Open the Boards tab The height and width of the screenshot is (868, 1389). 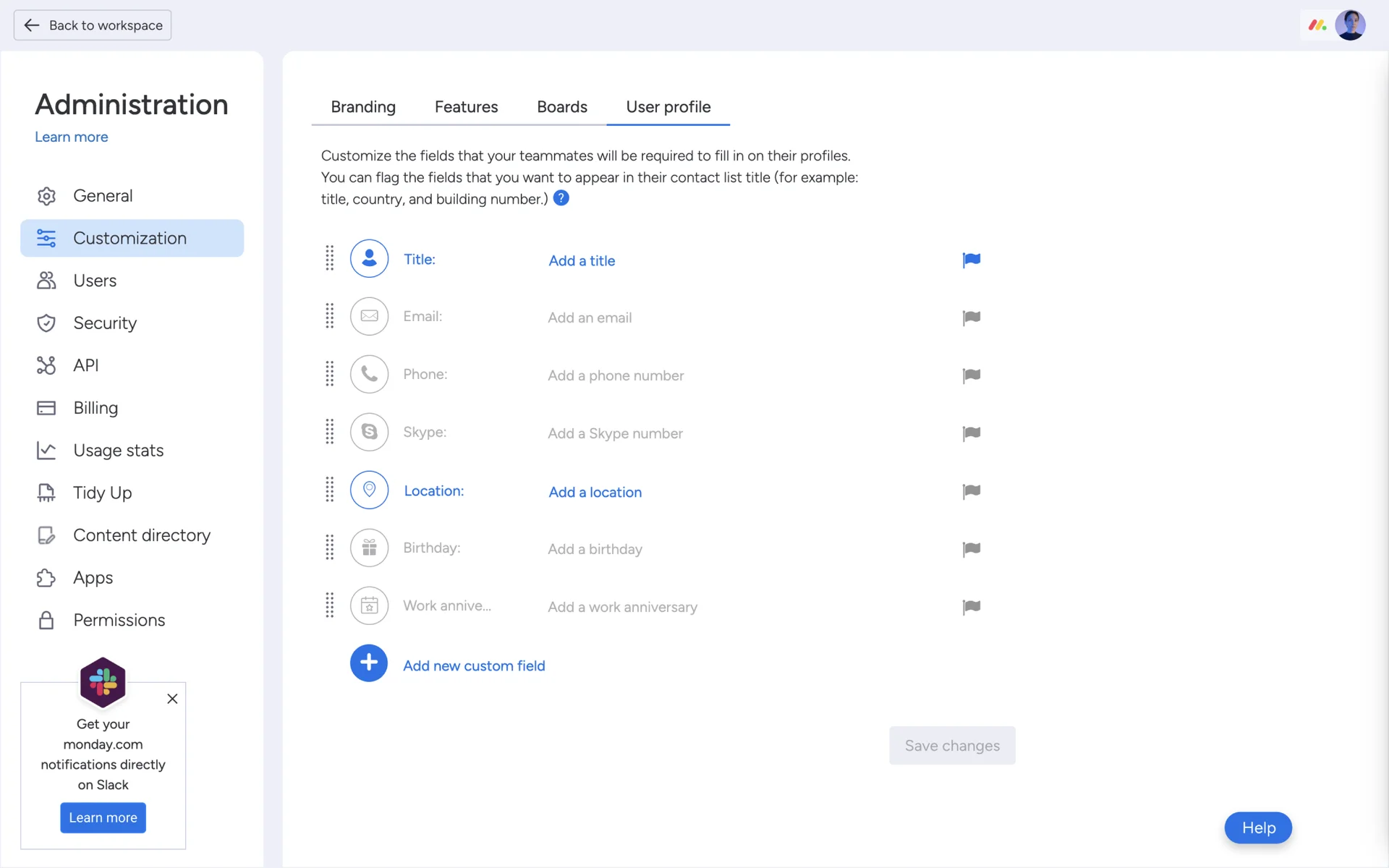[x=561, y=107]
